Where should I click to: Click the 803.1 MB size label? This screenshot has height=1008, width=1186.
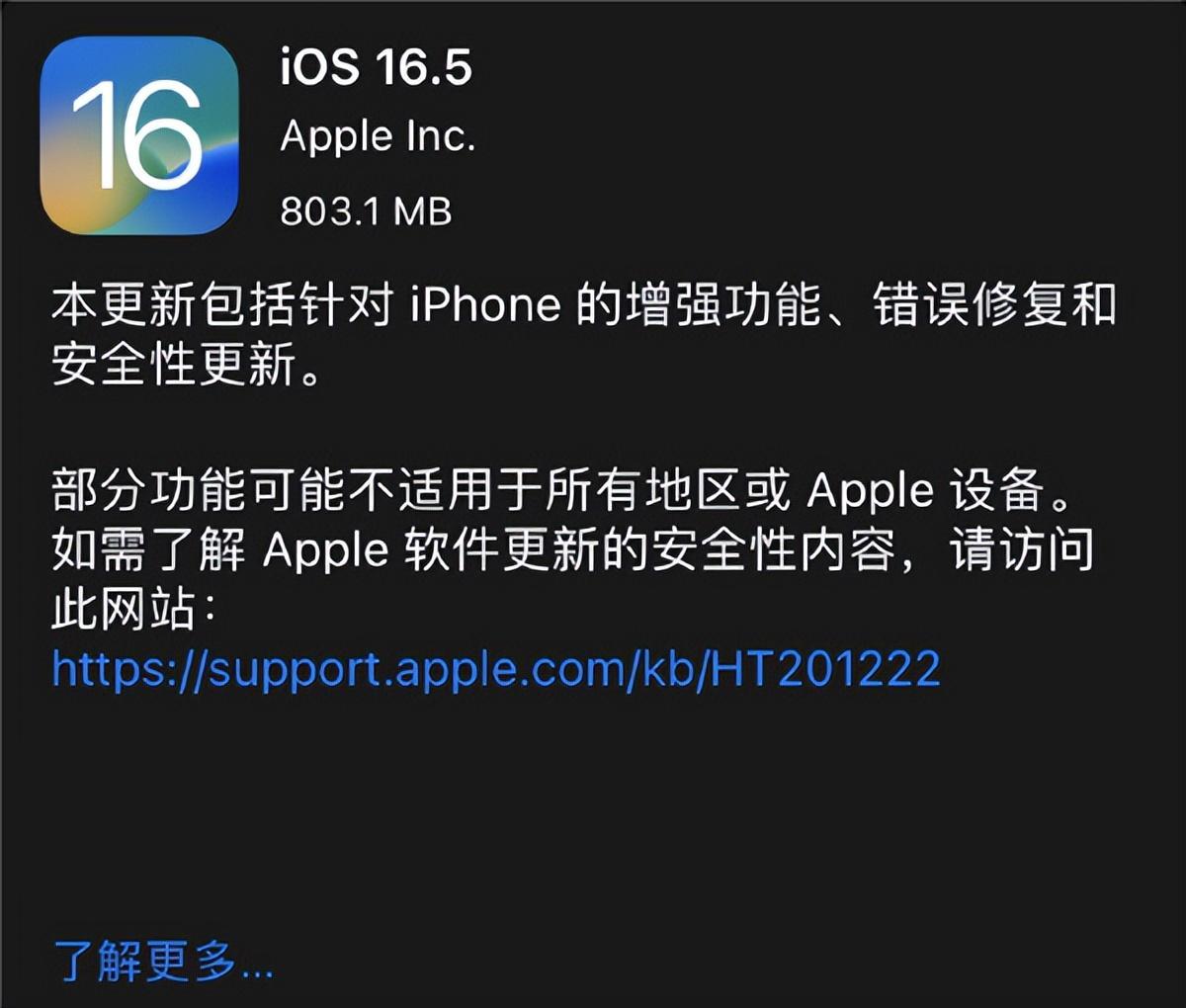coord(366,210)
